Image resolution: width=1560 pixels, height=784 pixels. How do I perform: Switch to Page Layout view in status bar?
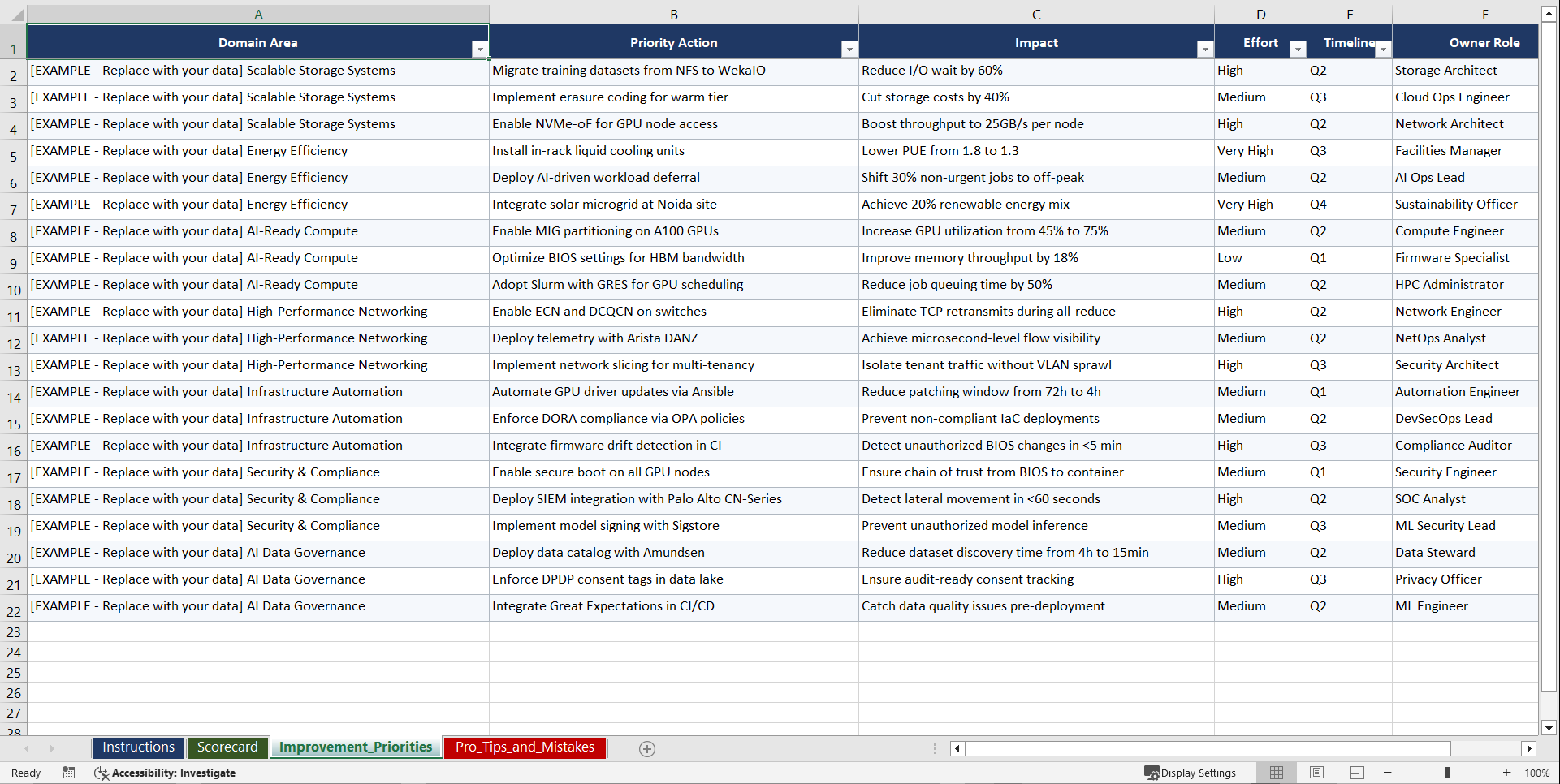(1316, 773)
